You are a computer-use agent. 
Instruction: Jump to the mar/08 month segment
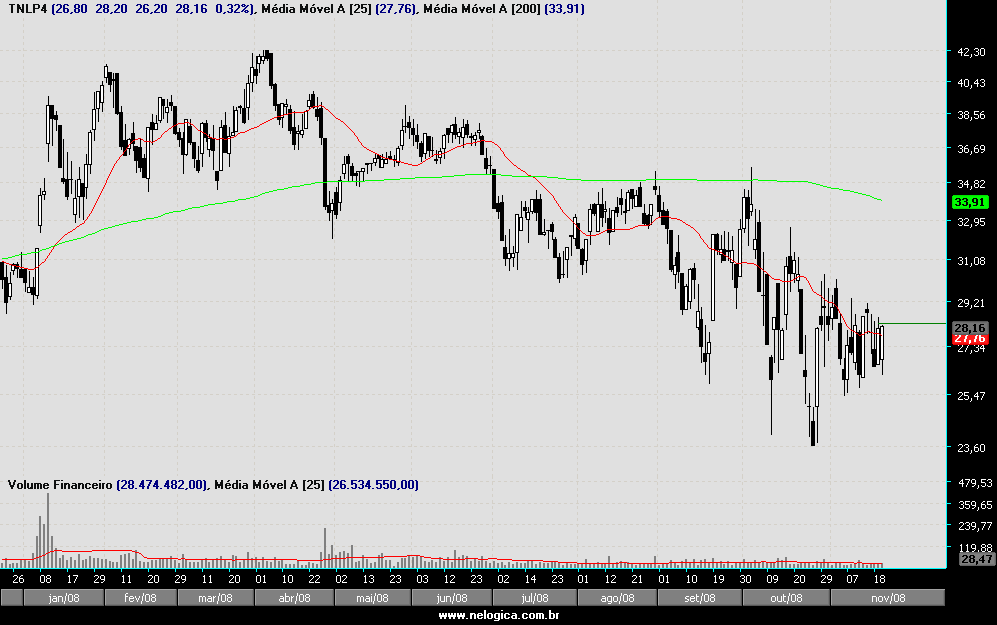(x=216, y=598)
